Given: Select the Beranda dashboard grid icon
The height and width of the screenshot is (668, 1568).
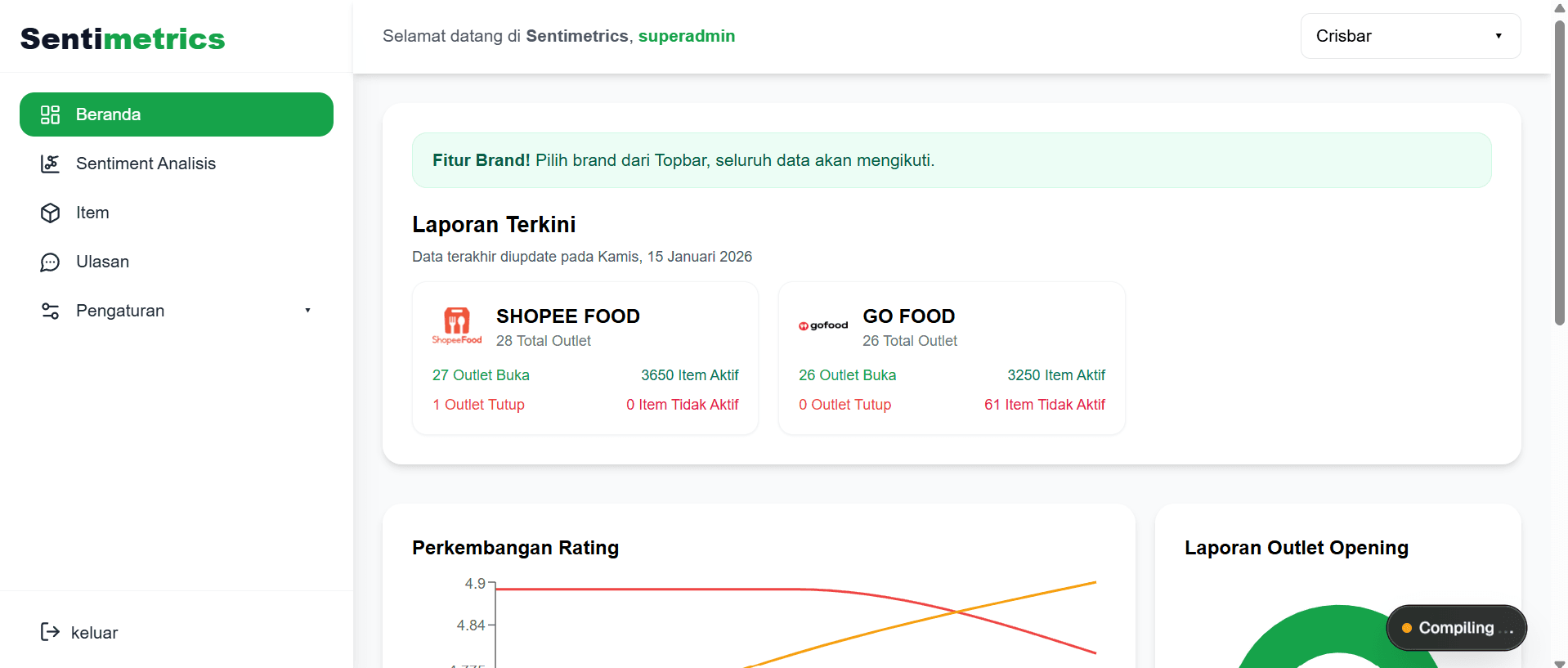Looking at the screenshot, I should click(x=50, y=114).
